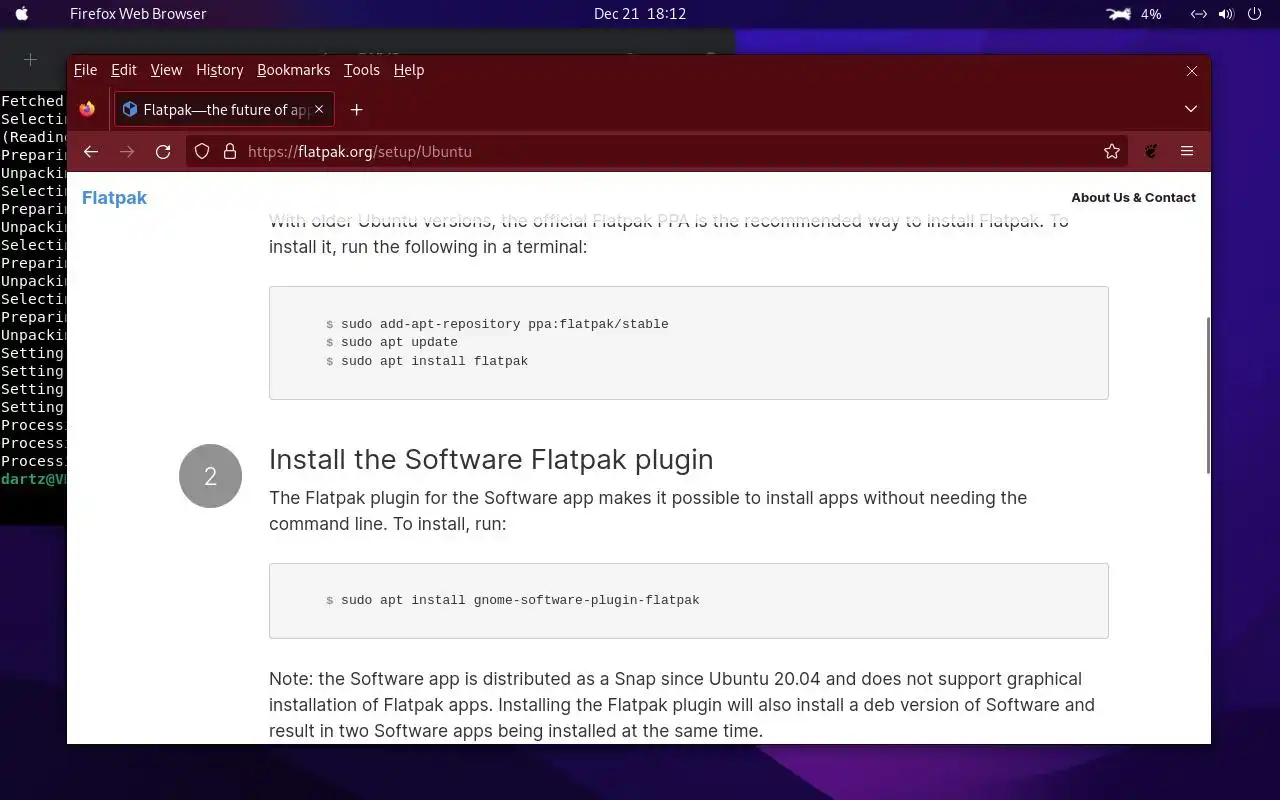Select the Flatpak—the future of apps tab

[224, 109]
